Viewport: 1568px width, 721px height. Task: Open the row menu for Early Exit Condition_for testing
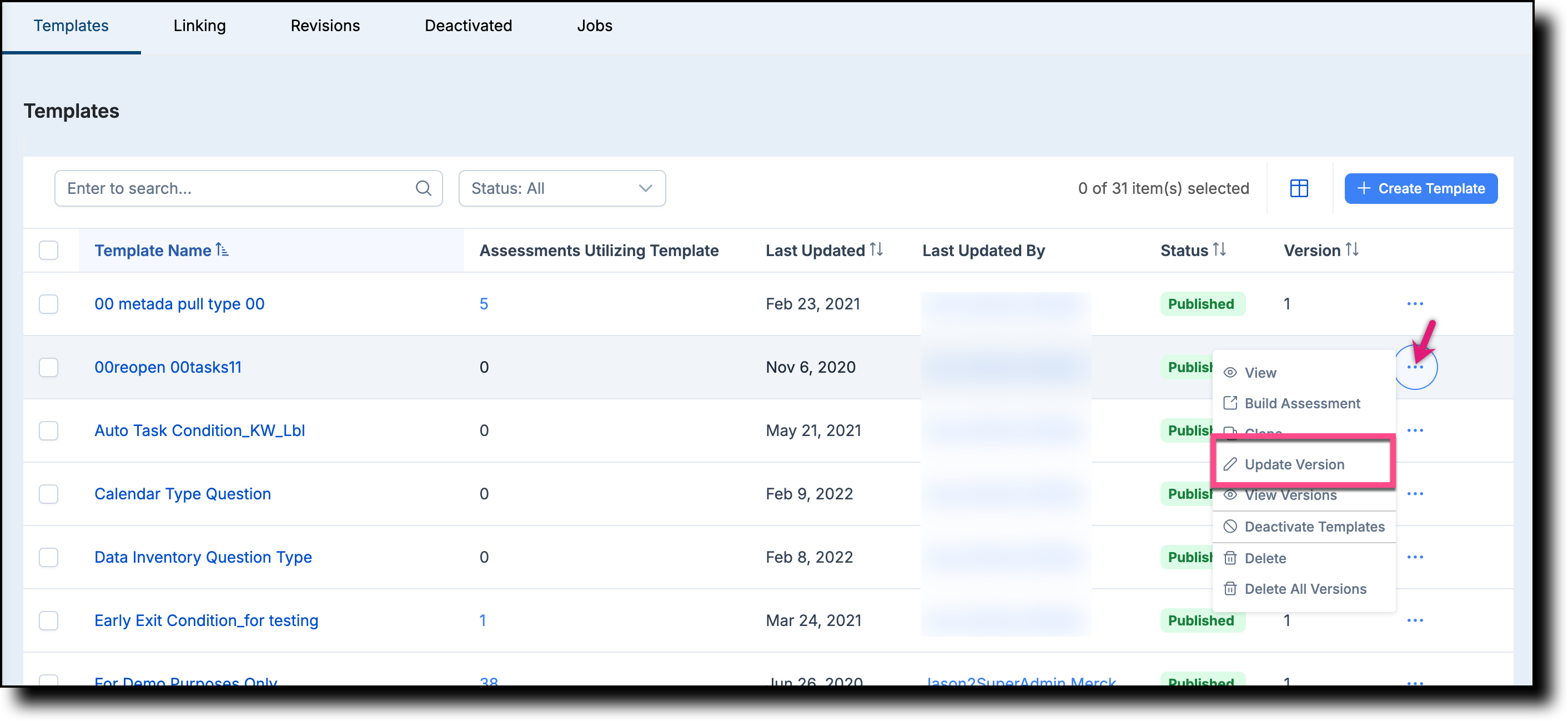pyautogui.click(x=1415, y=620)
